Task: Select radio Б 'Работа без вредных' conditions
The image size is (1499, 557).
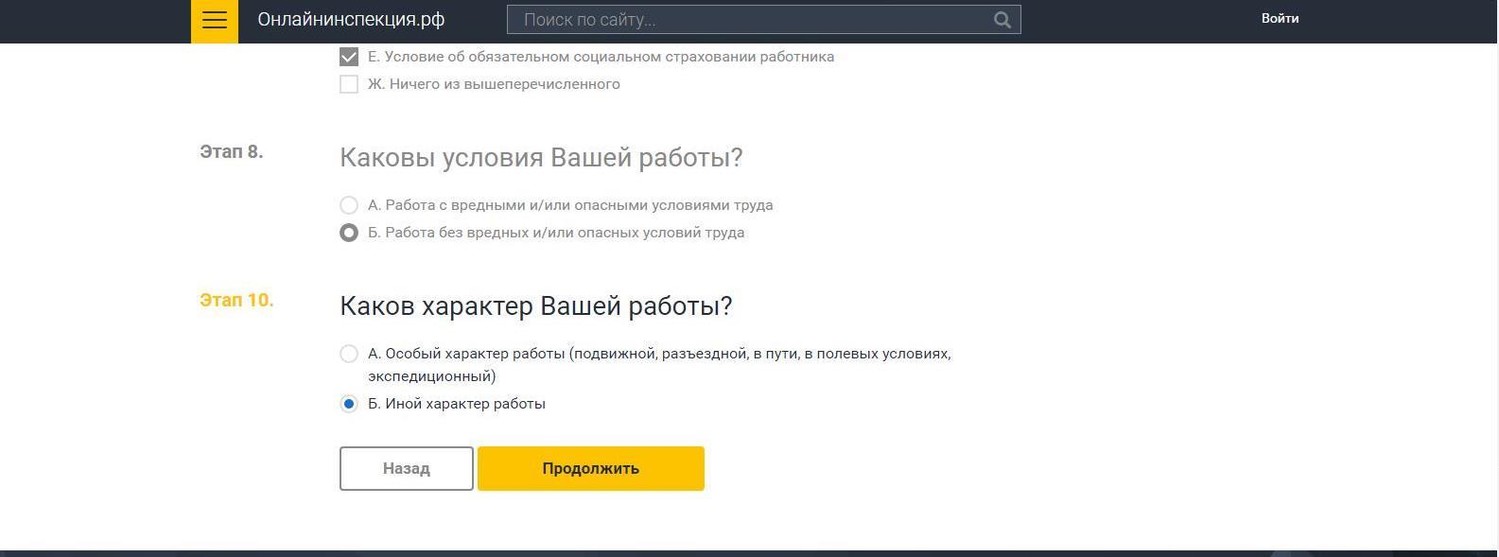Action: coord(349,233)
